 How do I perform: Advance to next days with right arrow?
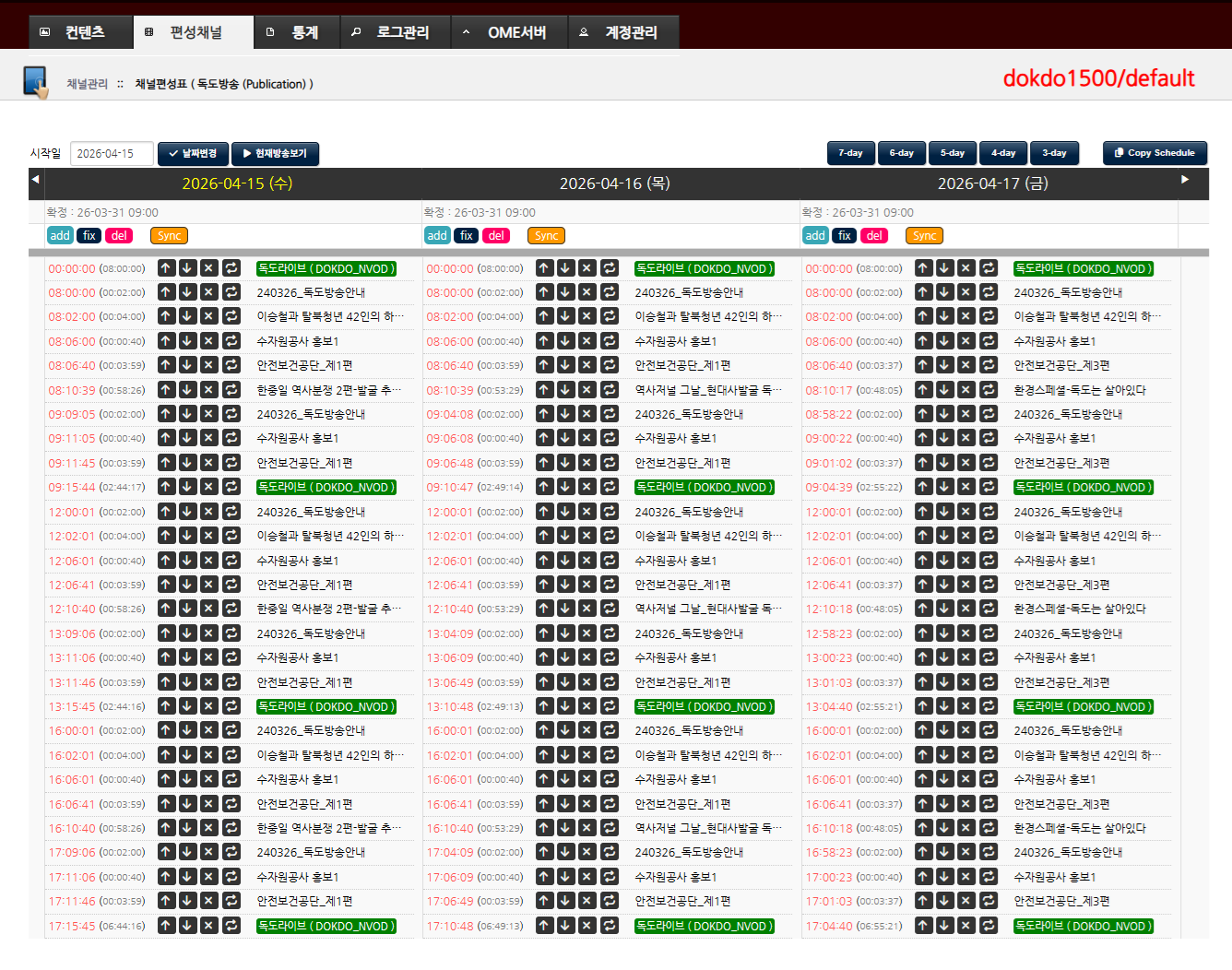click(1185, 180)
